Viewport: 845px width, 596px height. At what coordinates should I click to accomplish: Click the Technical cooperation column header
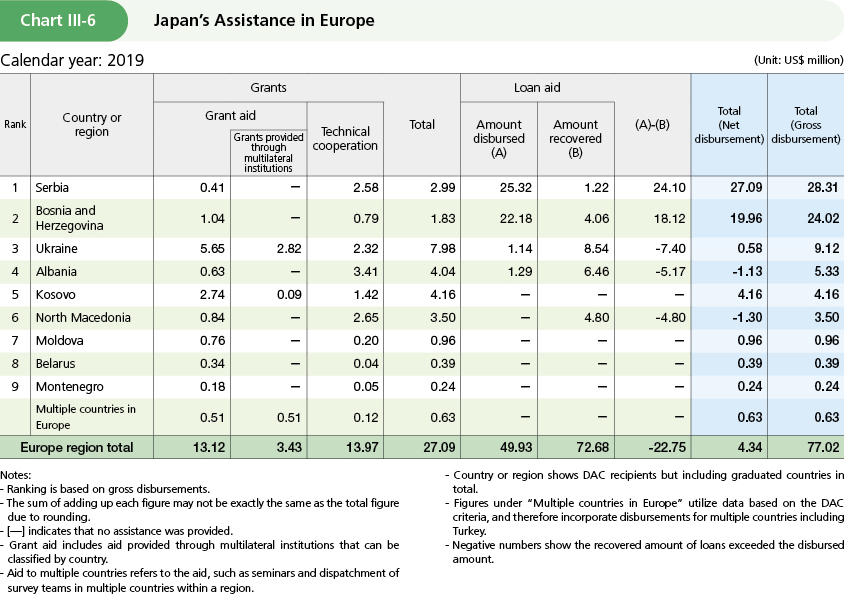pos(345,138)
